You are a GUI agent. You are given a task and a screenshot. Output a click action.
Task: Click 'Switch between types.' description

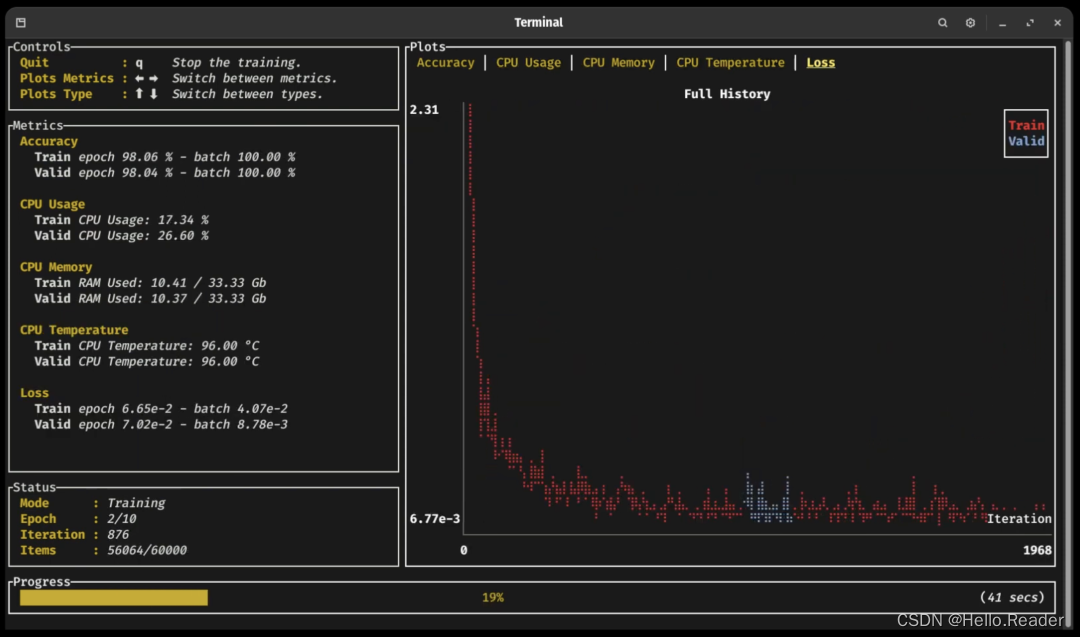coord(247,94)
